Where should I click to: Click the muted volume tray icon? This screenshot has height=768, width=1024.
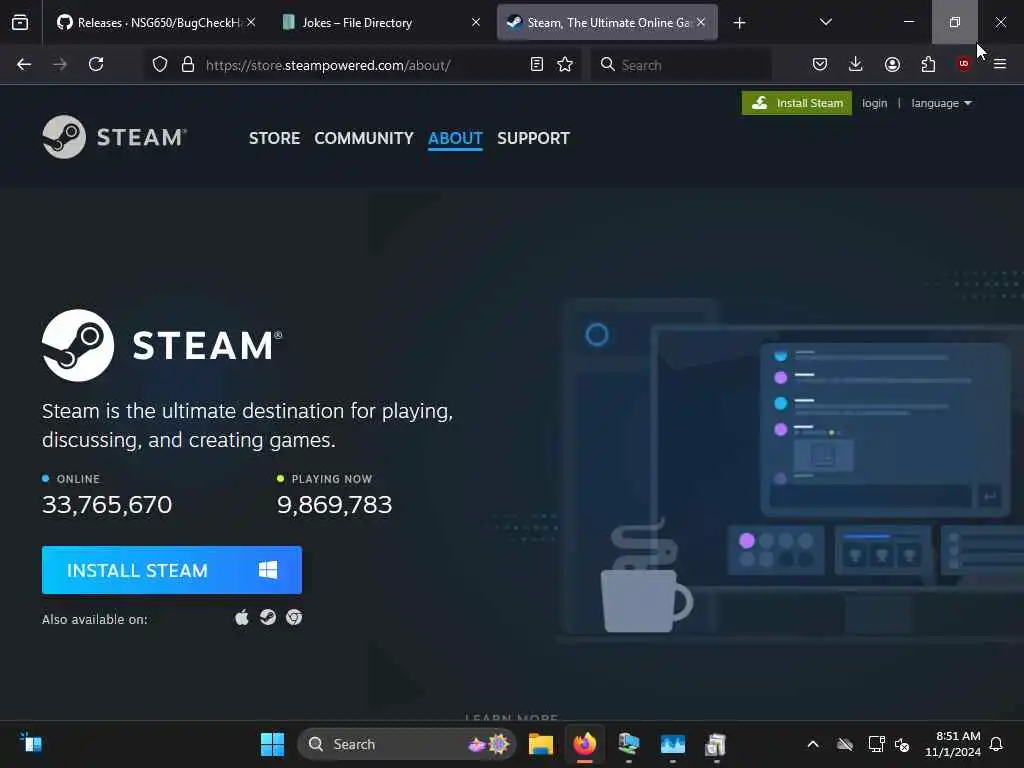(903, 744)
